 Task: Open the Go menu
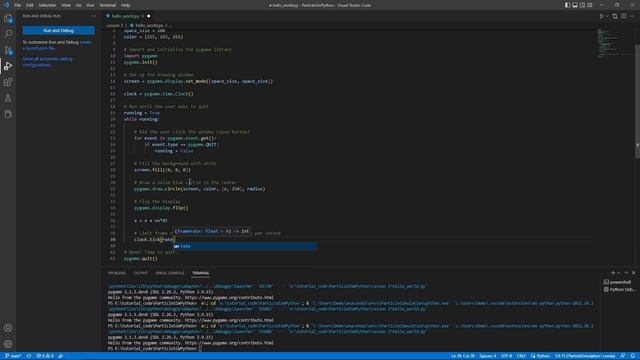pos(79,5)
